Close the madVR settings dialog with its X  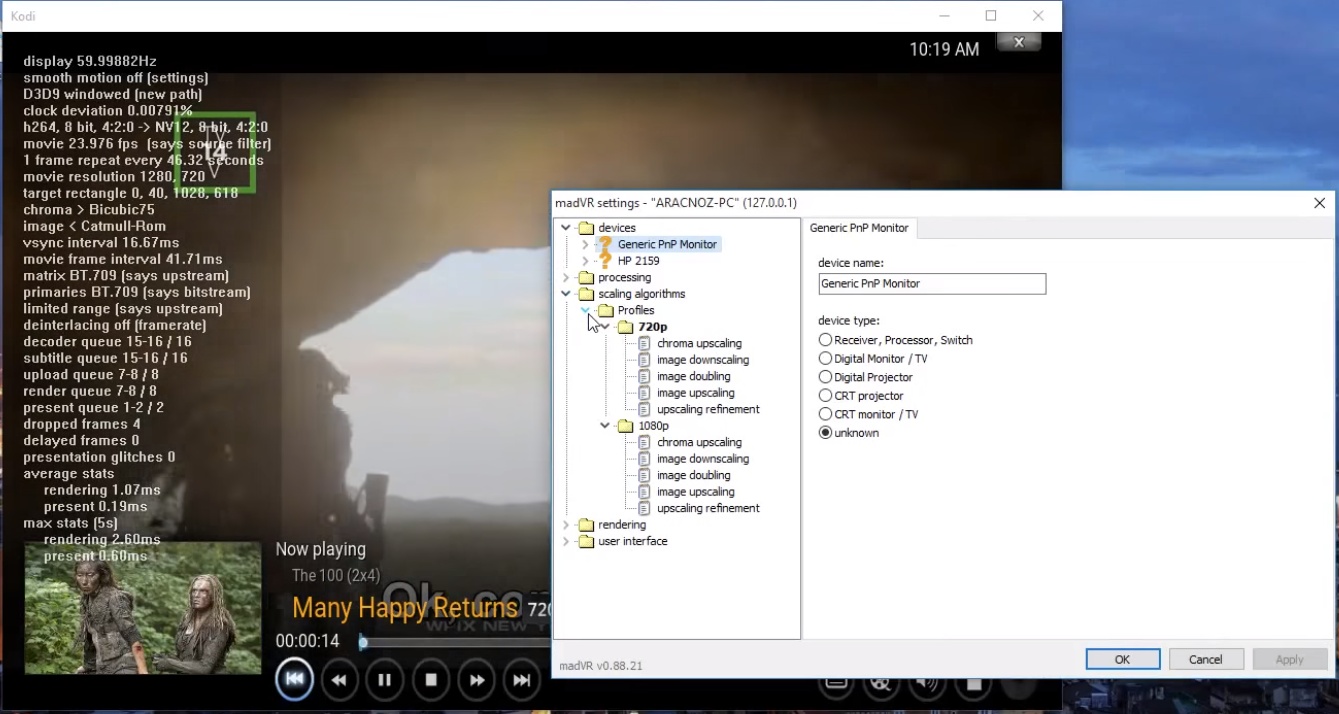point(1319,203)
